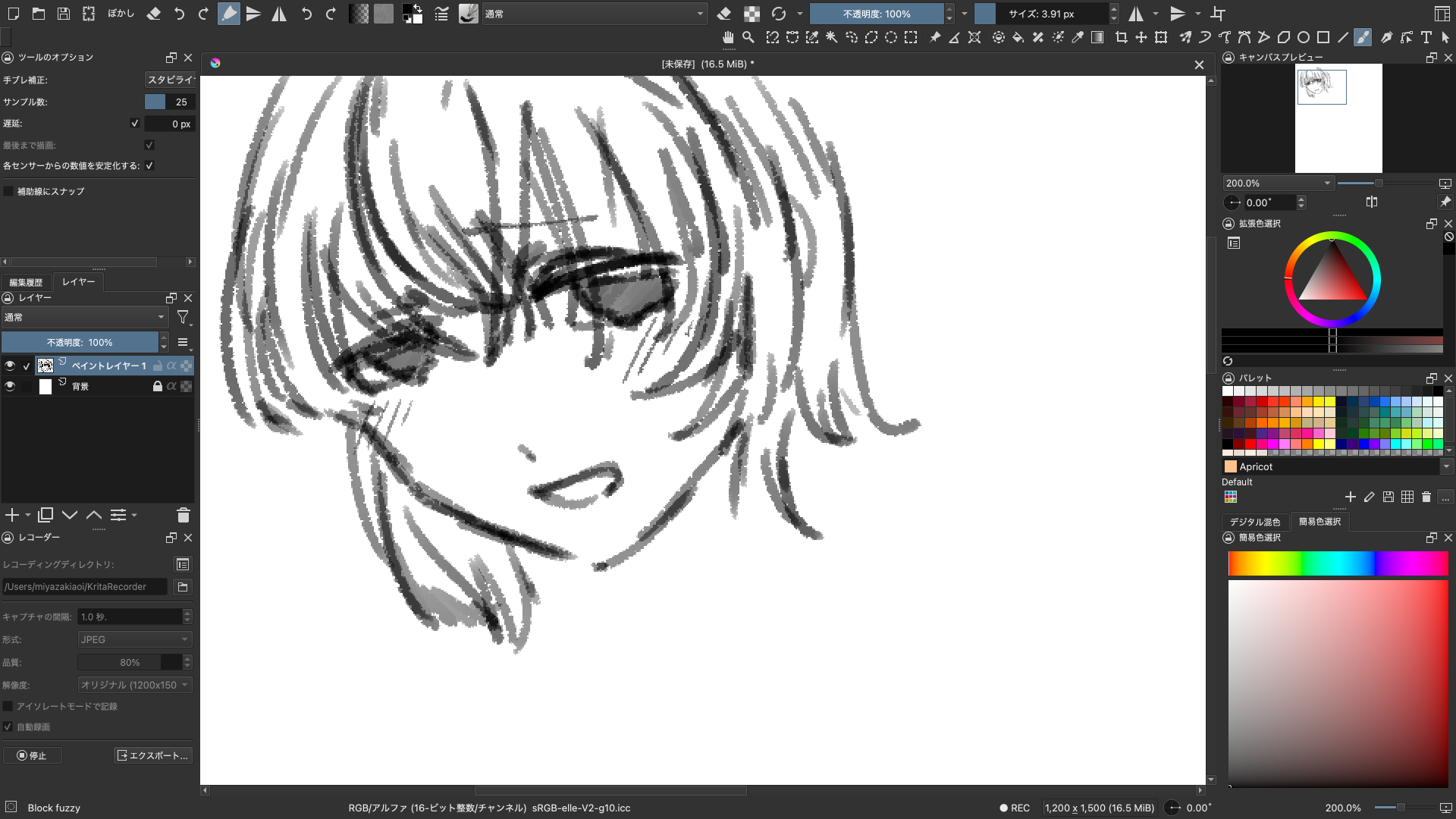Select the Crop tool

(x=1121, y=37)
